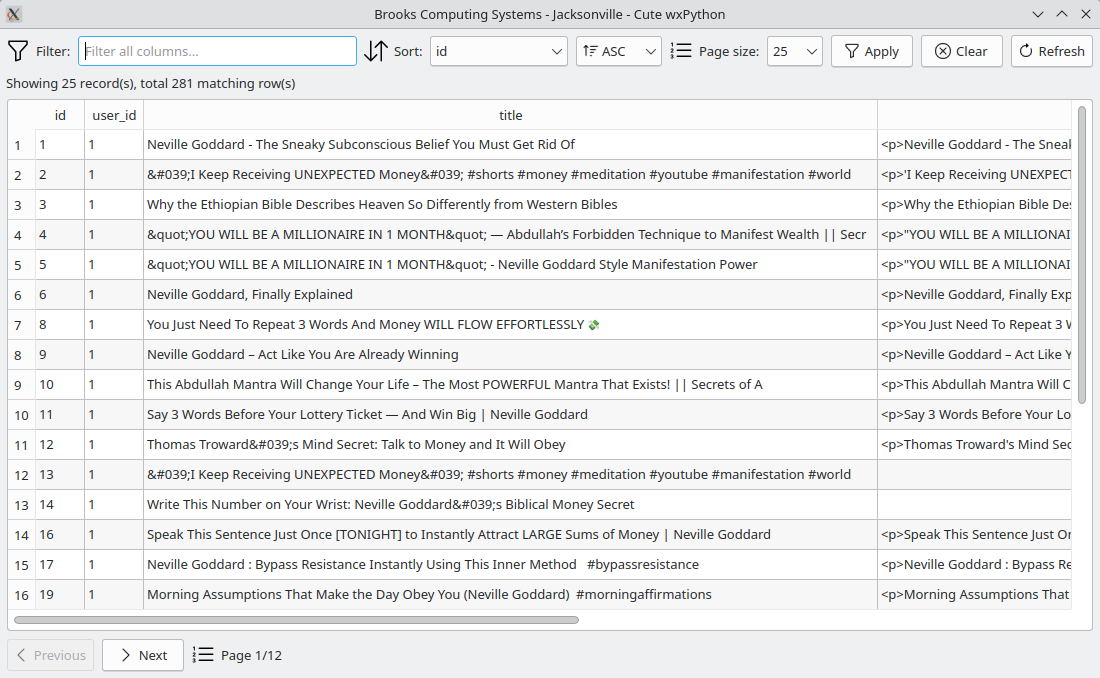The width and height of the screenshot is (1100, 678).
Task: Clear the filter with Clear button
Action: (961, 51)
